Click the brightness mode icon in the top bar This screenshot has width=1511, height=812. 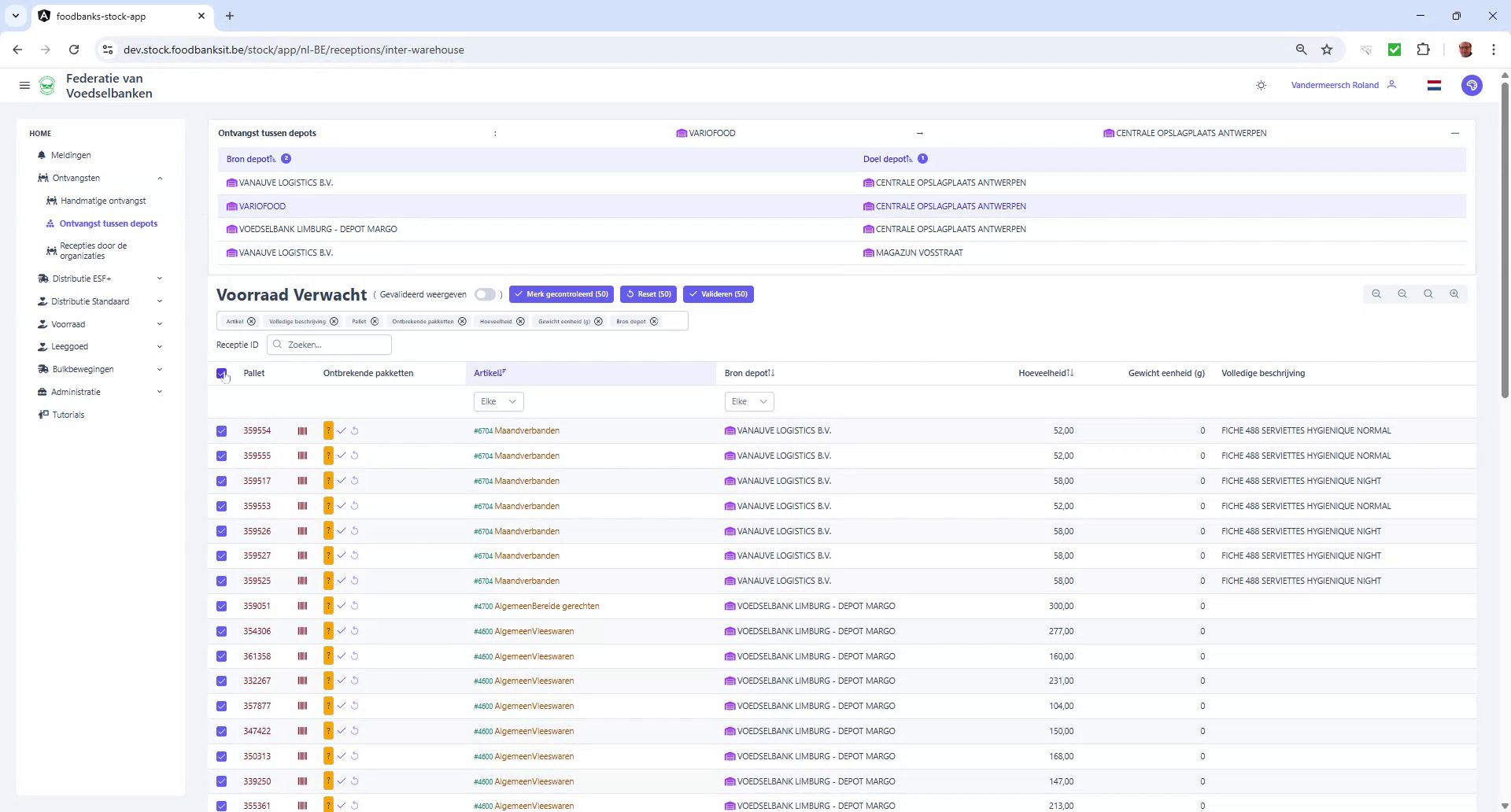pyautogui.click(x=1261, y=85)
